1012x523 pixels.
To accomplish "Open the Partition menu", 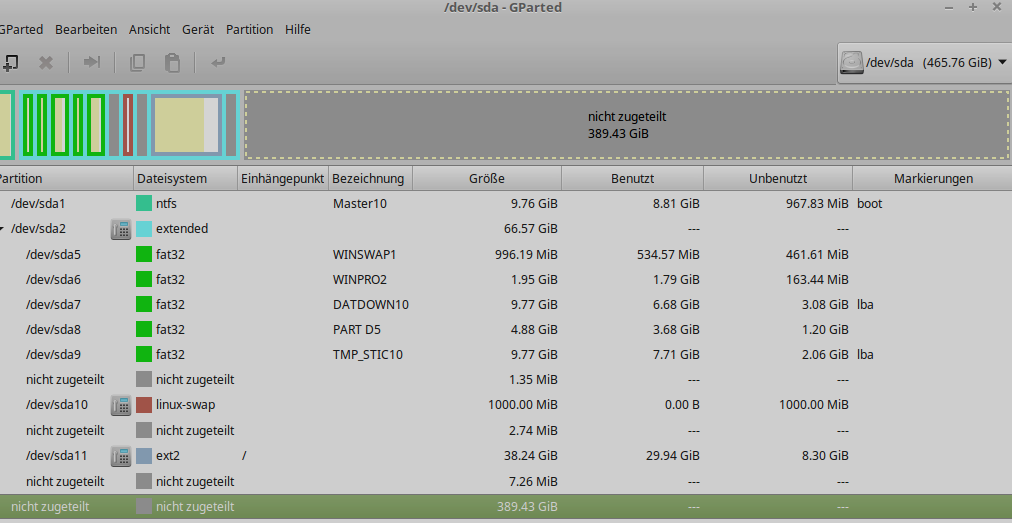I will tap(249, 30).
